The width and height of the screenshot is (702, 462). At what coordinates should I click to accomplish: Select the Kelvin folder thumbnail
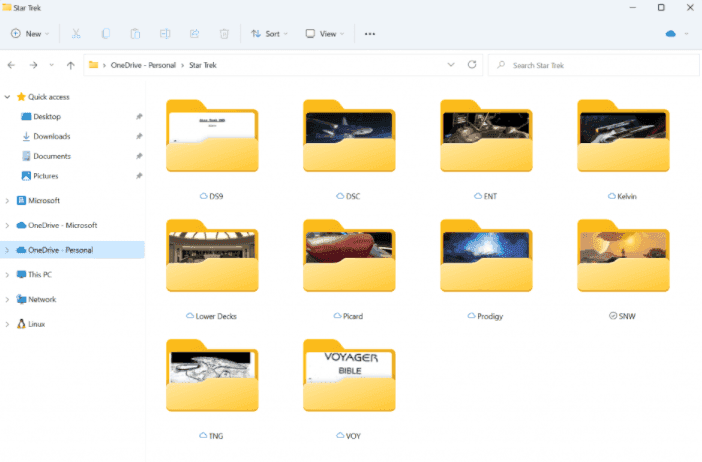(623, 136)
